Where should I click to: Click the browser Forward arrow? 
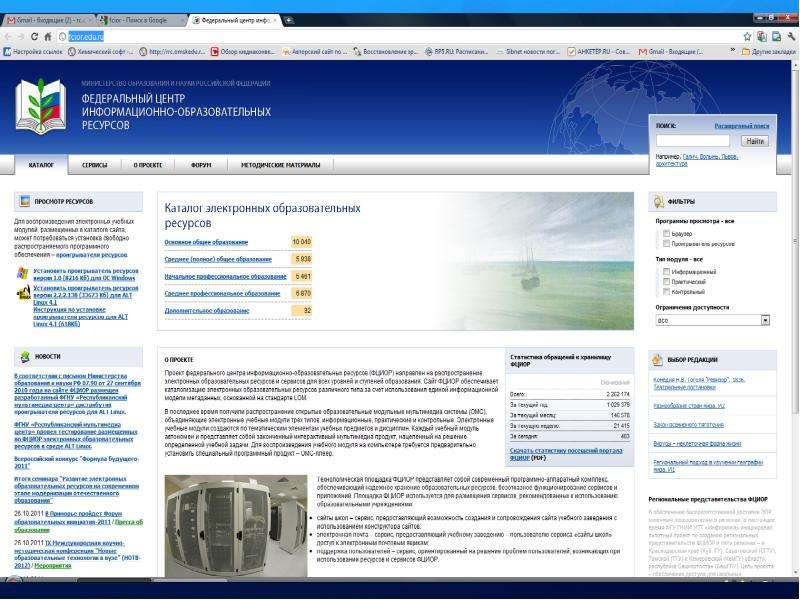[x=21, y=37]
